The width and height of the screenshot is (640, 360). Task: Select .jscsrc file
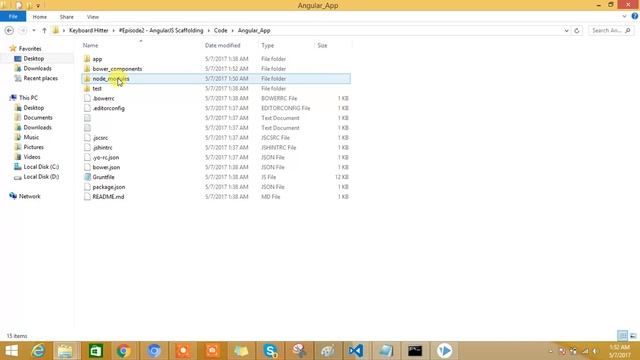point(100,138)
